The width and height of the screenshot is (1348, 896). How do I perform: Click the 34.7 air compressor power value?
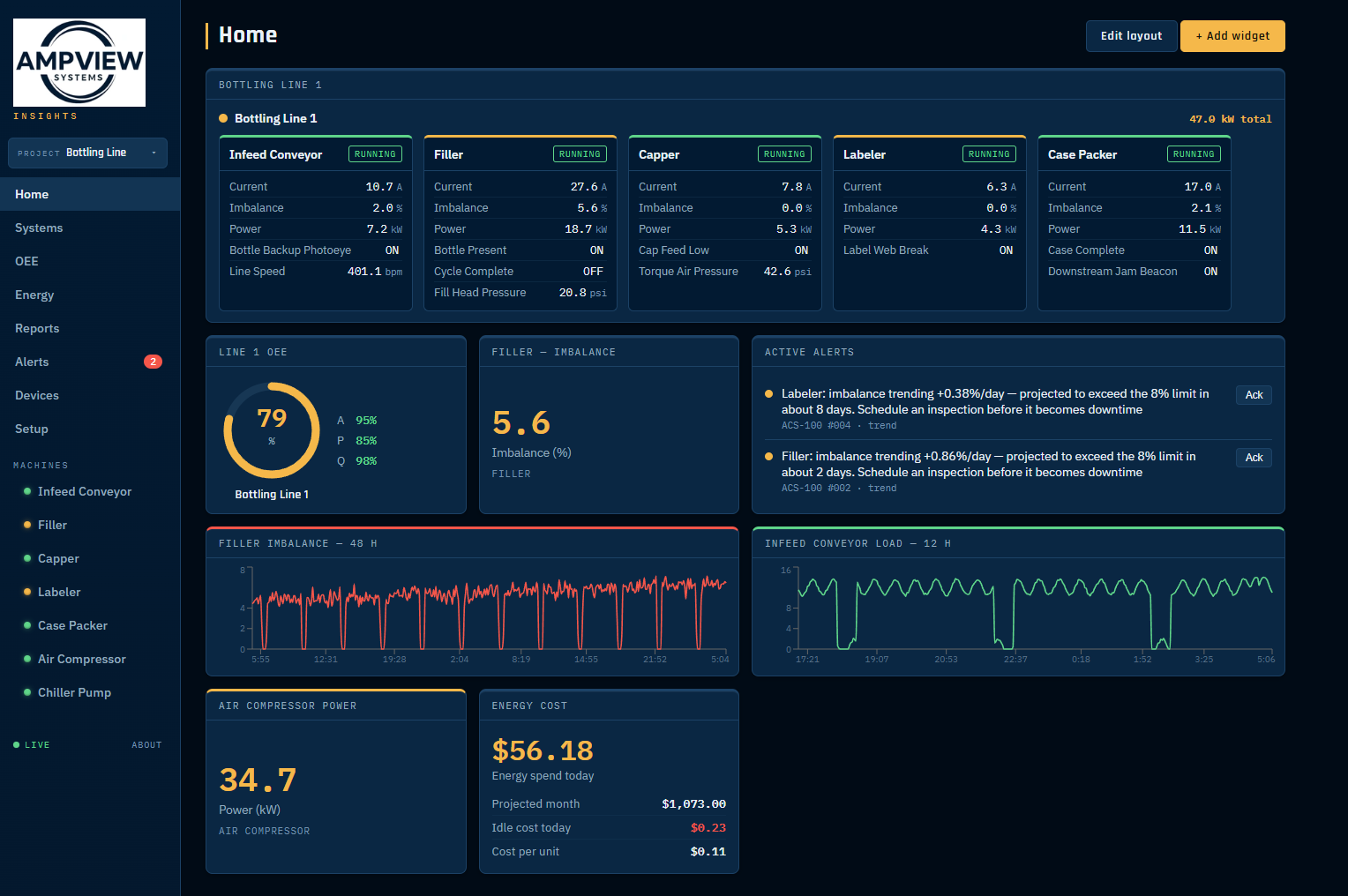pos(258,780)
